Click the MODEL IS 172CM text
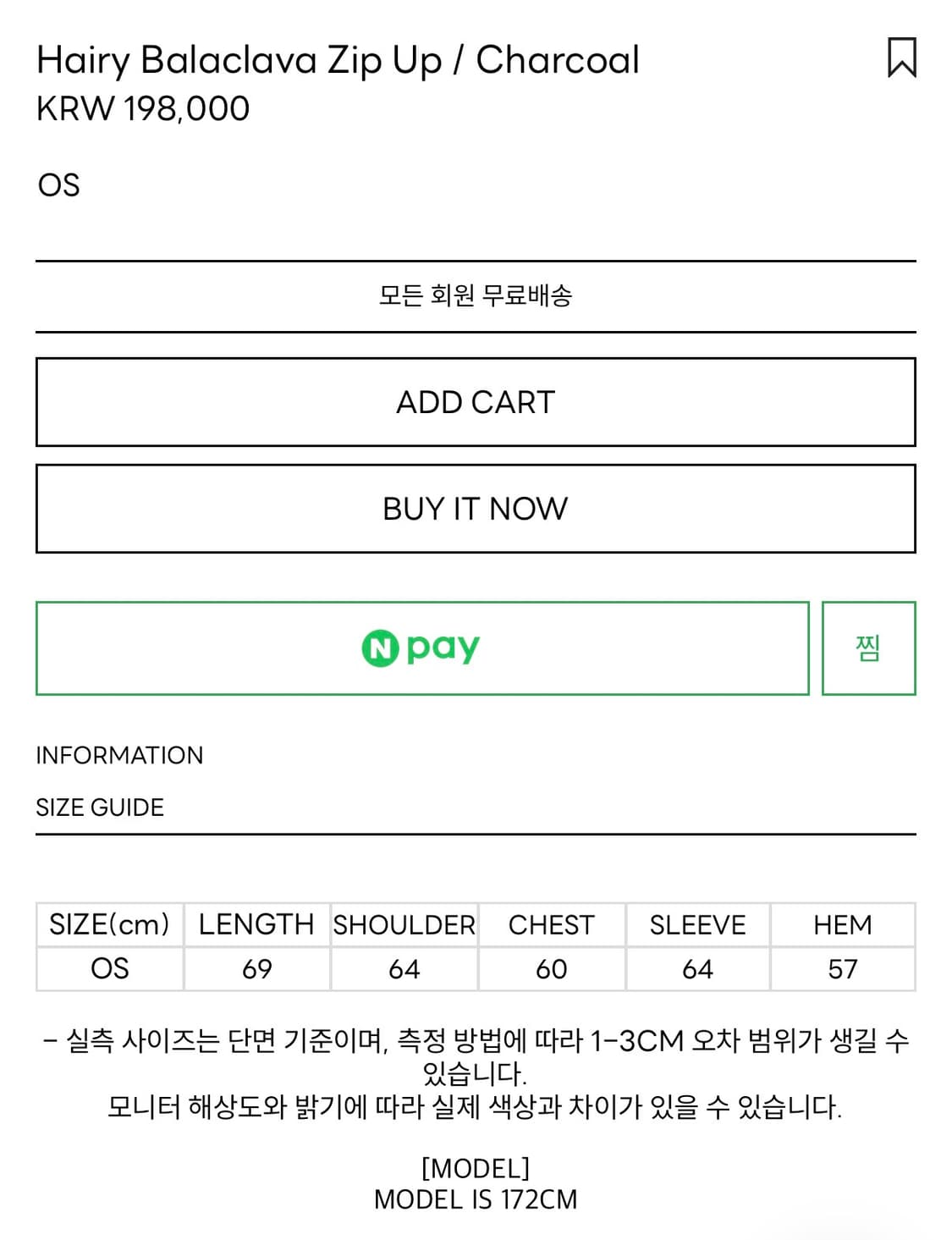Image resolution: width=952 pixels, height=1240 pixels. (x=476, y=1199)
